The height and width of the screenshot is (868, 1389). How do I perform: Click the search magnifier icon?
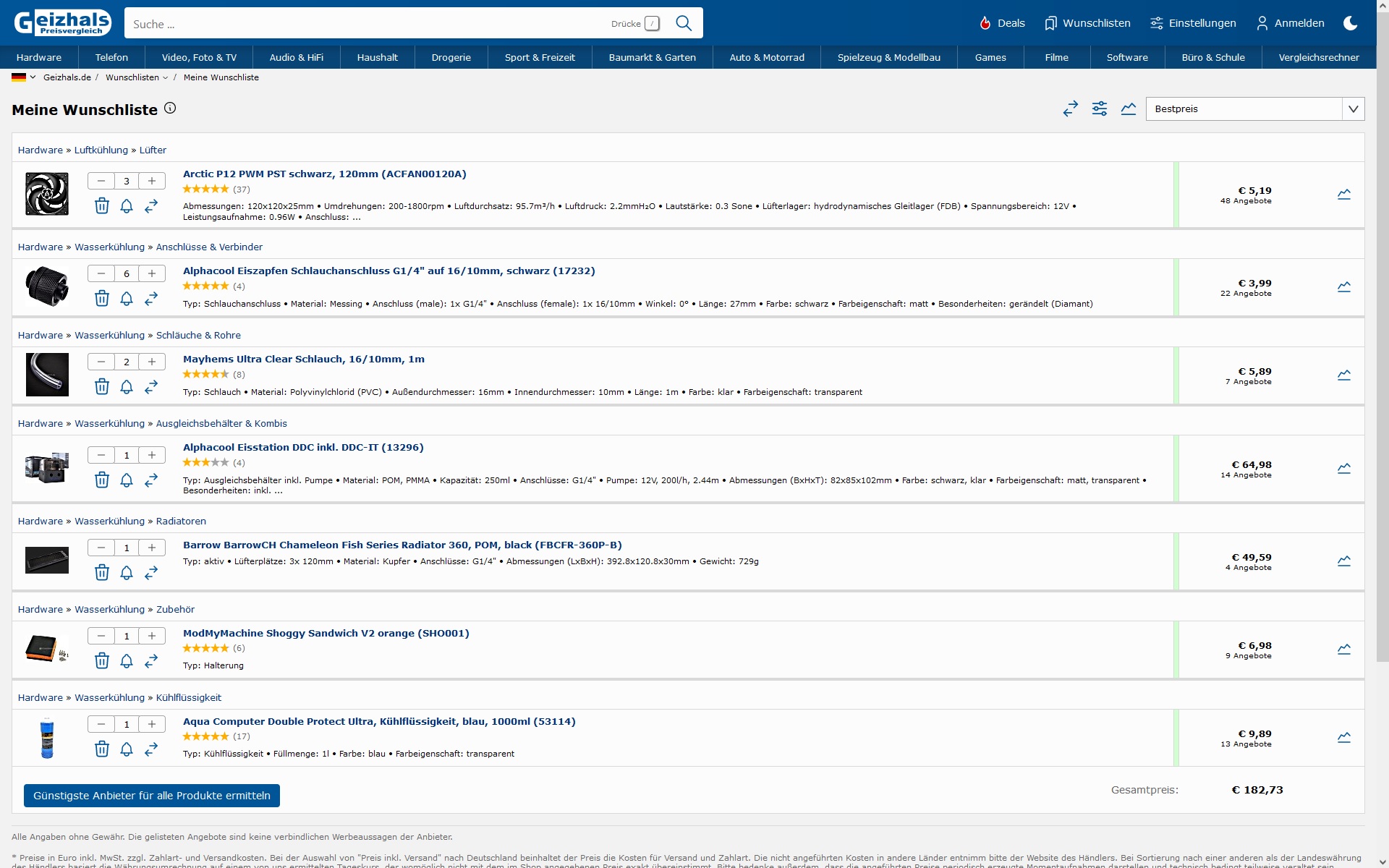(x=683, y=23)
